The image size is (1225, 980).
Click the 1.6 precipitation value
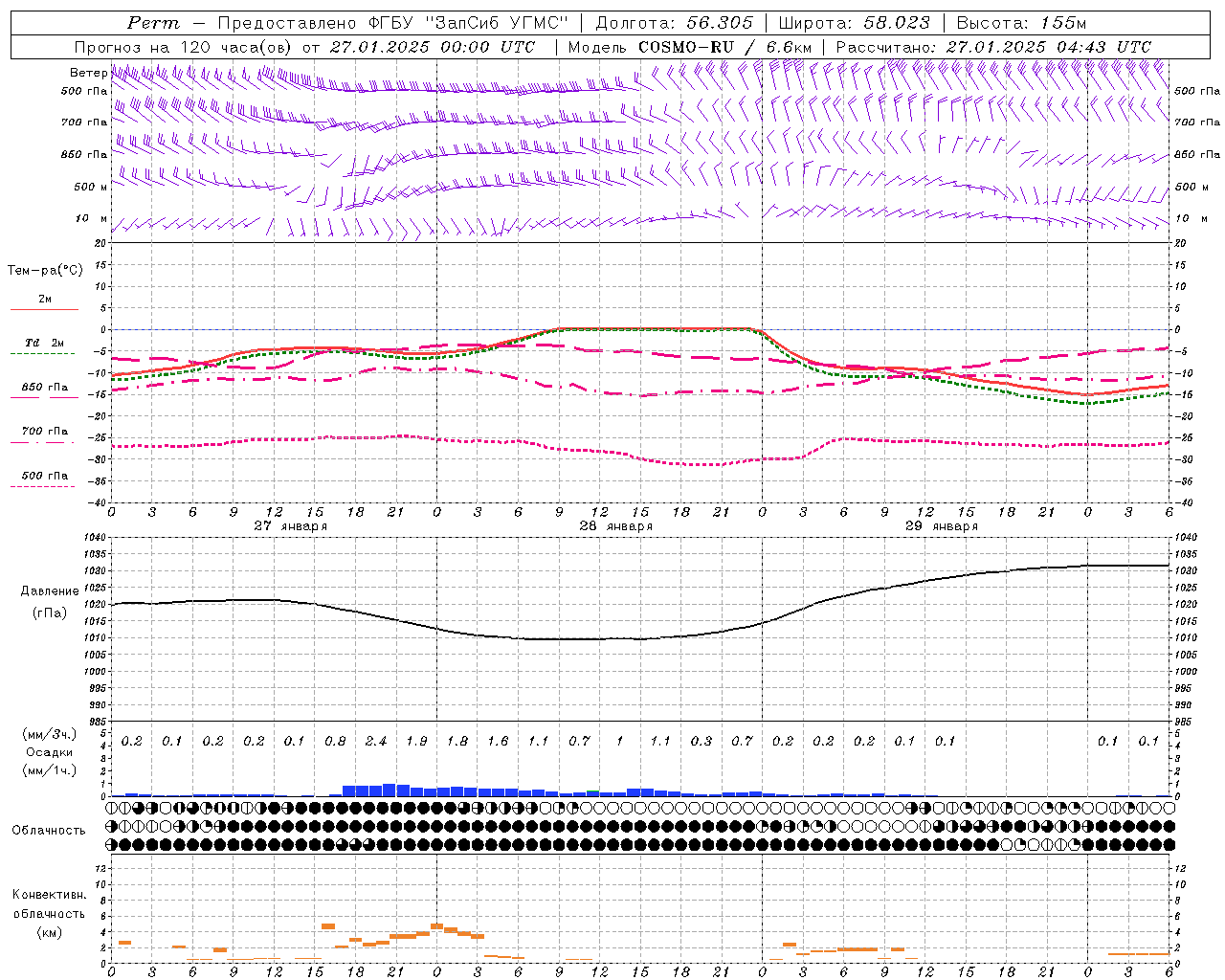tap(498, 742)
